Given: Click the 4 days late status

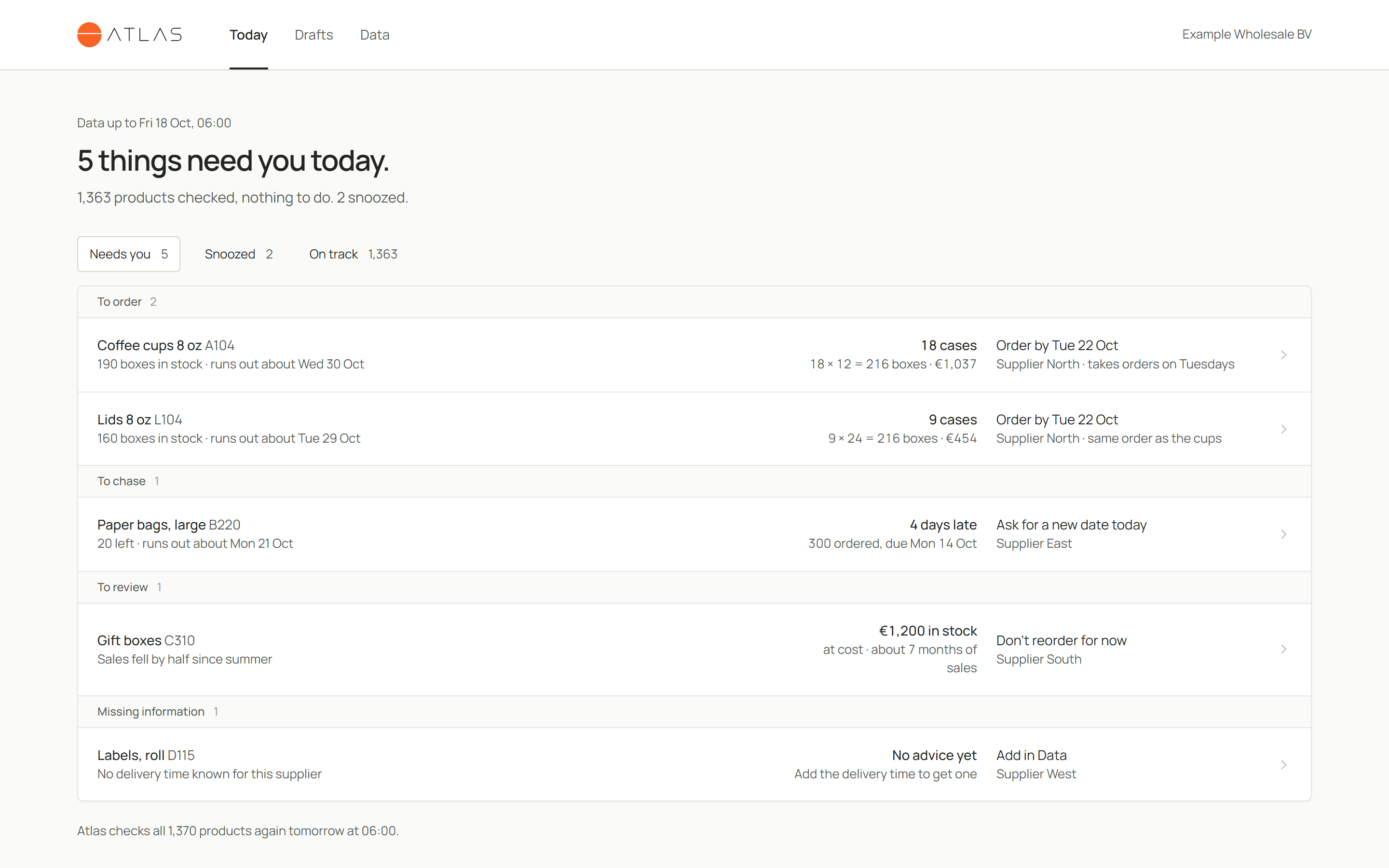Looking at the screenshot, I should [x=943, y=525].
